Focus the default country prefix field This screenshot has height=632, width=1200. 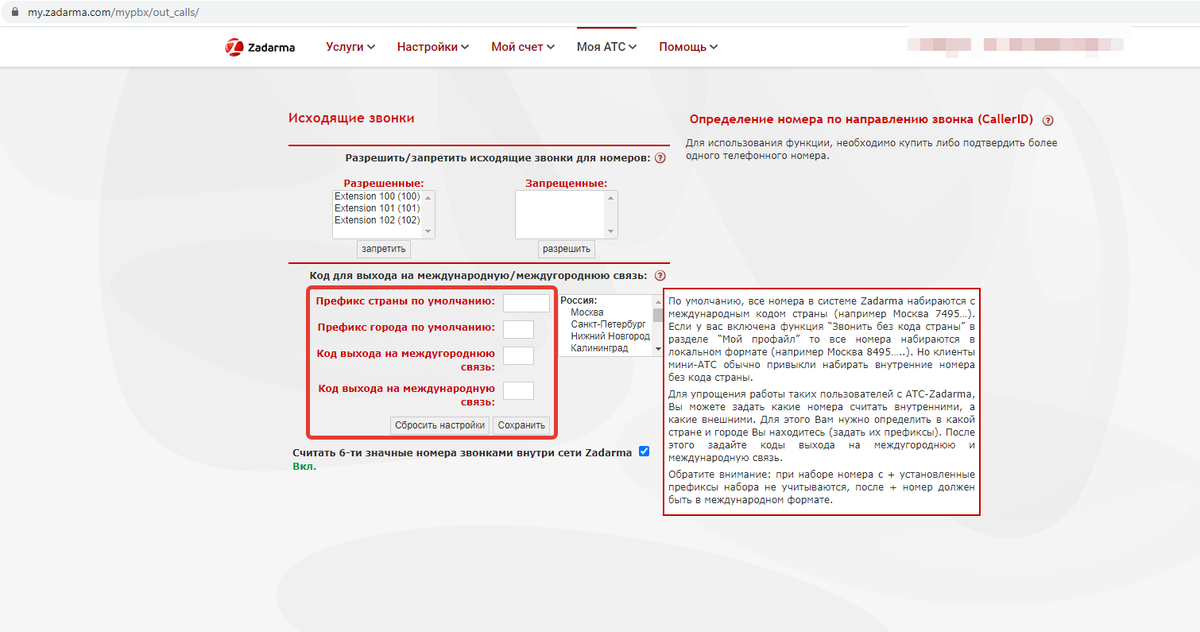pyautogui.click(x=526, y=303)
